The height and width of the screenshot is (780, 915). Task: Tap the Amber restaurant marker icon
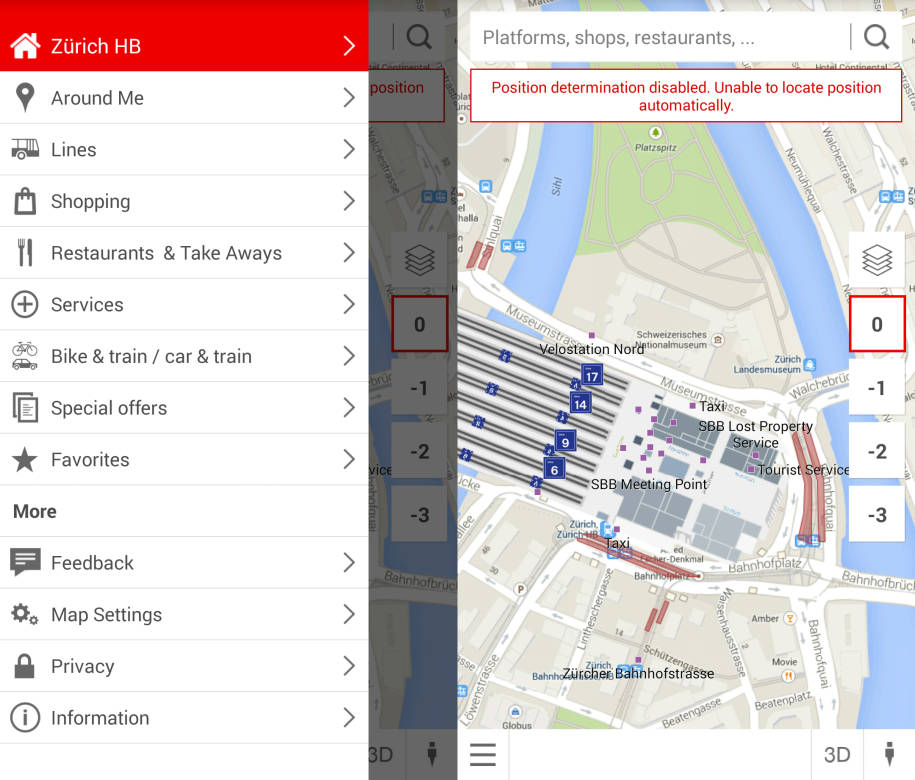click(790, 618)
